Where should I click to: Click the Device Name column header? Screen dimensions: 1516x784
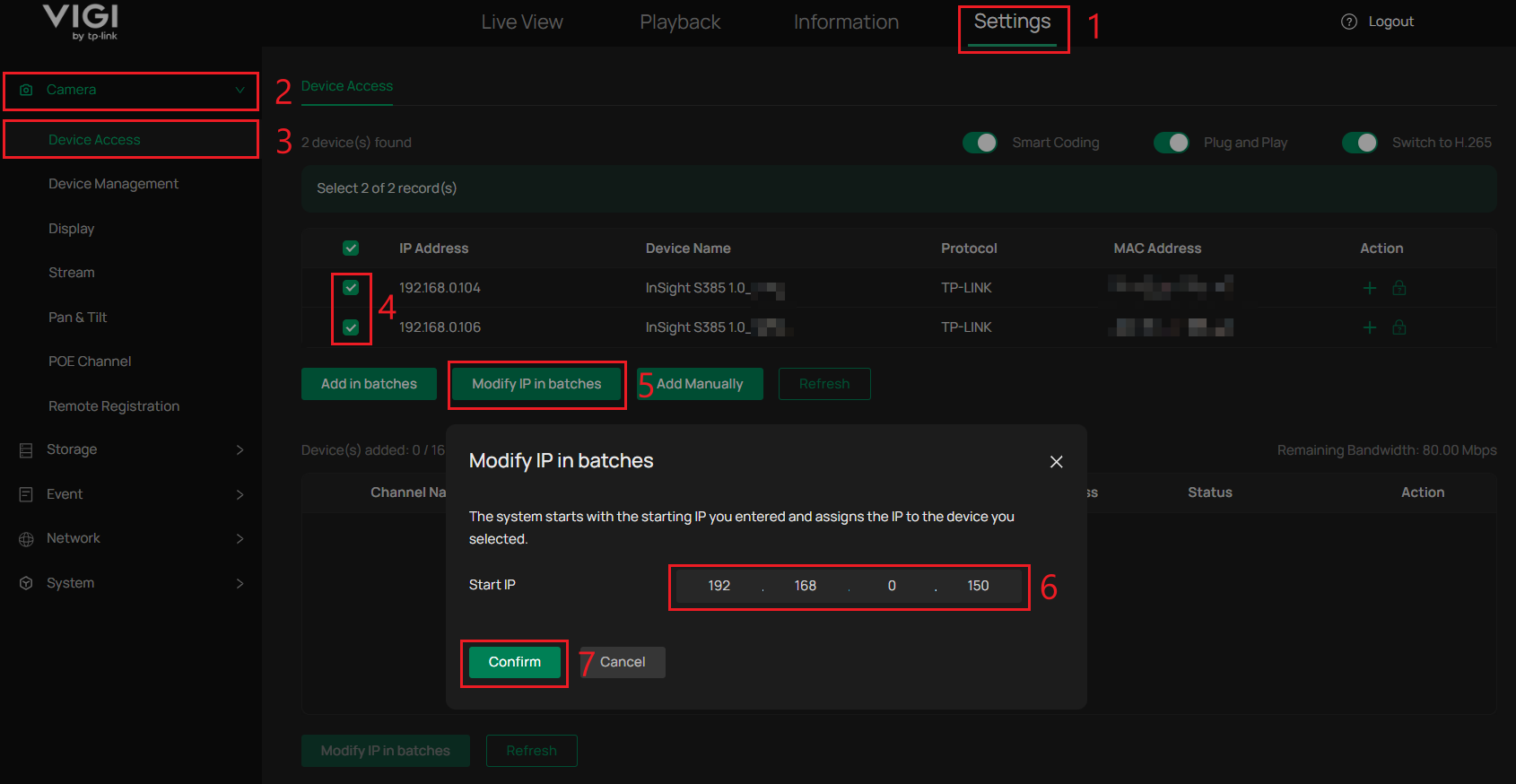tap(688, 248)
